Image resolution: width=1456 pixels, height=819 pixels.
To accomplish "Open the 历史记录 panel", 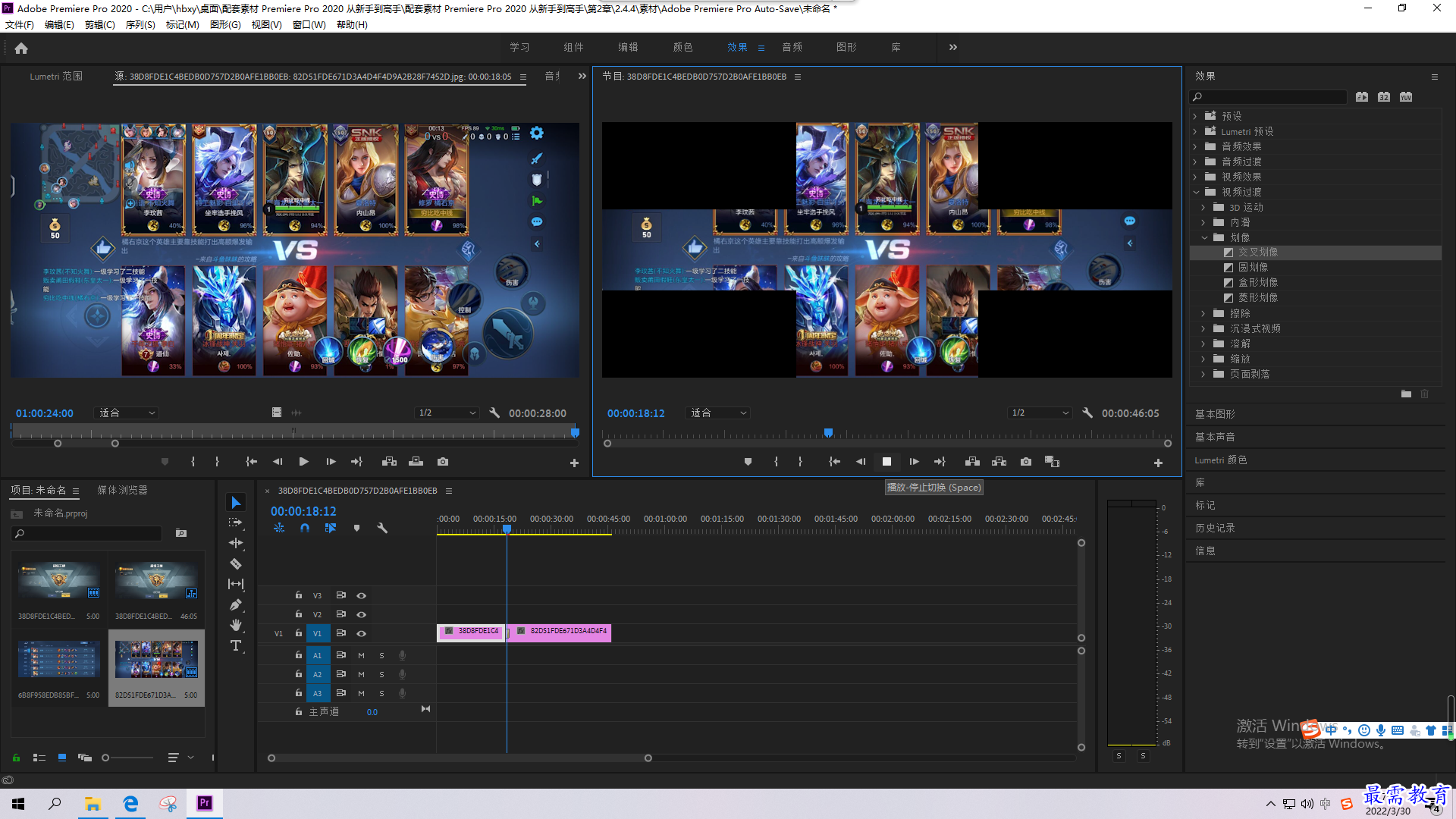I will (1215, 528).
